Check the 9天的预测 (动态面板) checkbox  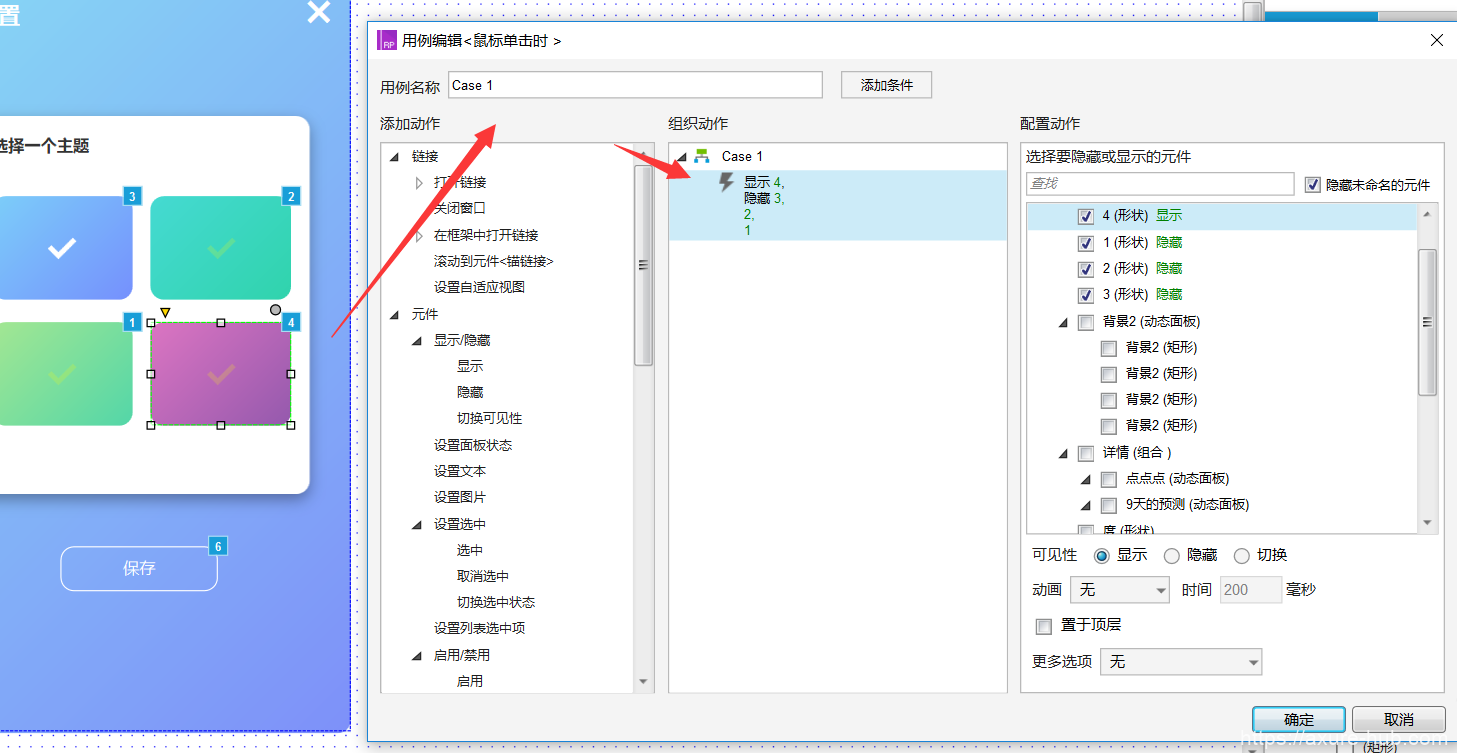[x=1108, y=505]
